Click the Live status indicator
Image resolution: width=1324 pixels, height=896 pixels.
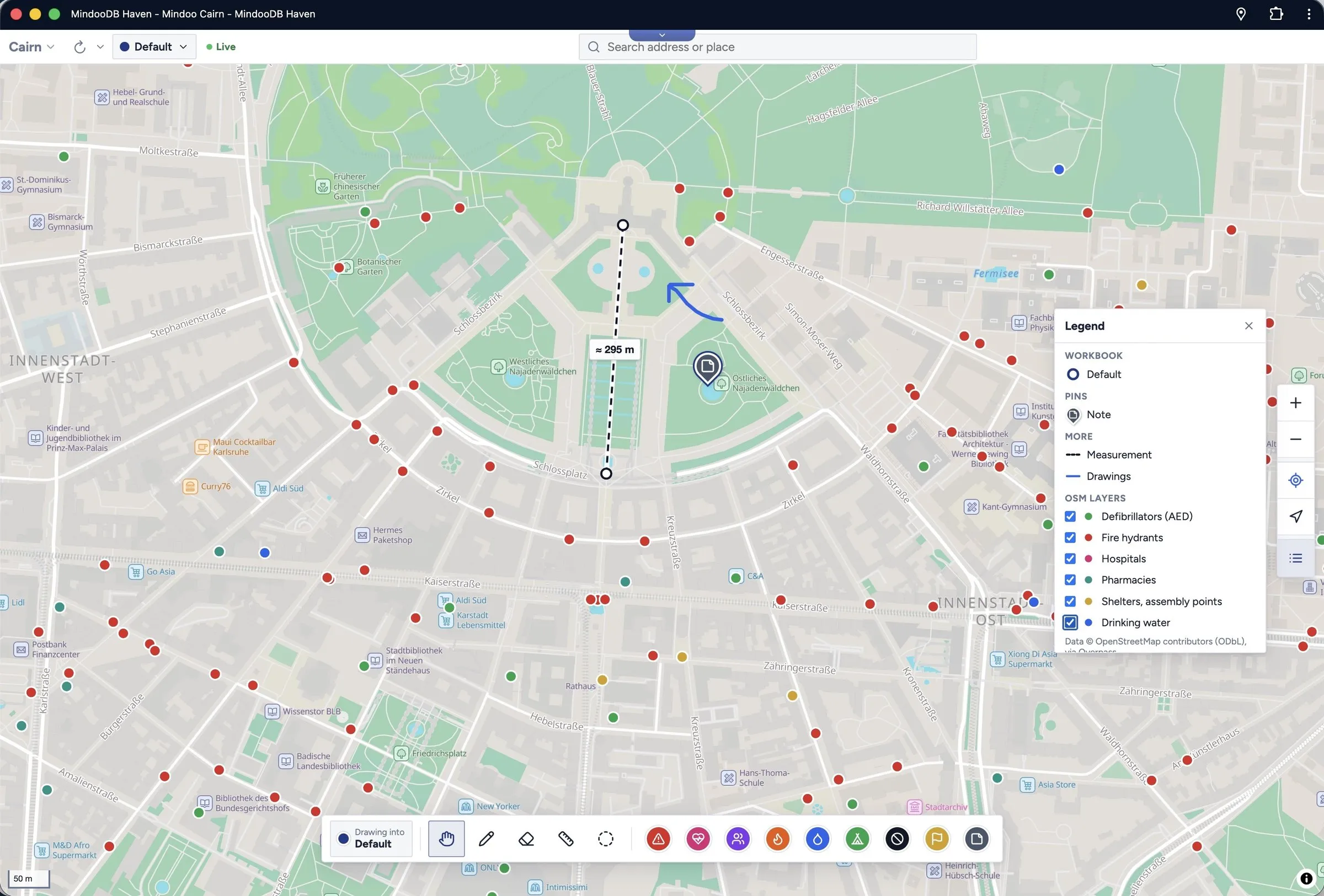point(221,47)
